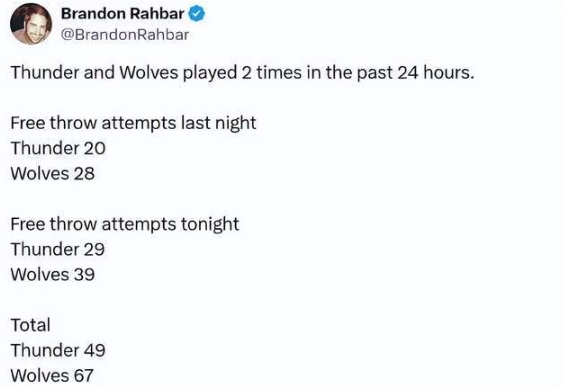
Task: Click the word 'Thunder' in the opening sentence
Action: [45, 73]
